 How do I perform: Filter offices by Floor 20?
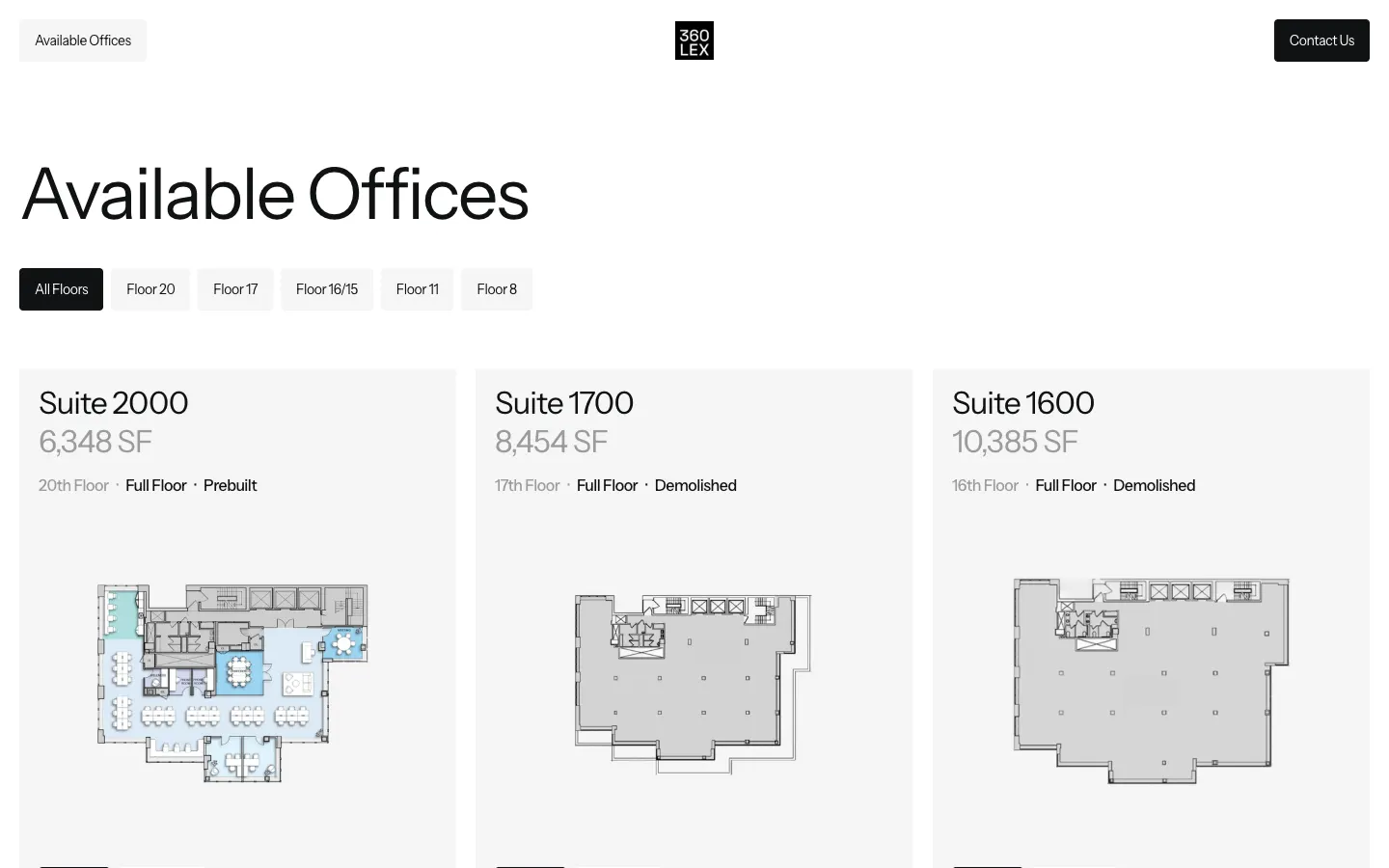150,289
